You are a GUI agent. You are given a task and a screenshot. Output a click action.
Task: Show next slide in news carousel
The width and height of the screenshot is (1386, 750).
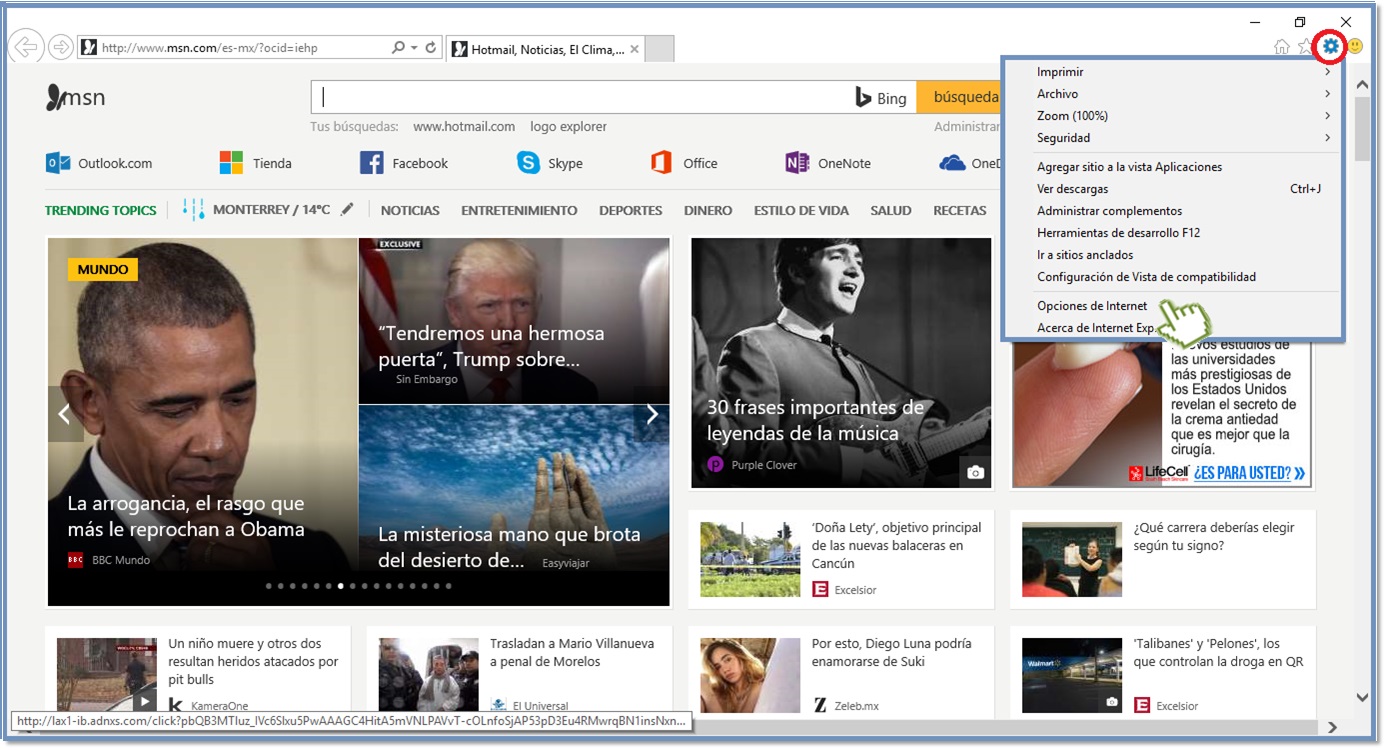click(652, 414)
